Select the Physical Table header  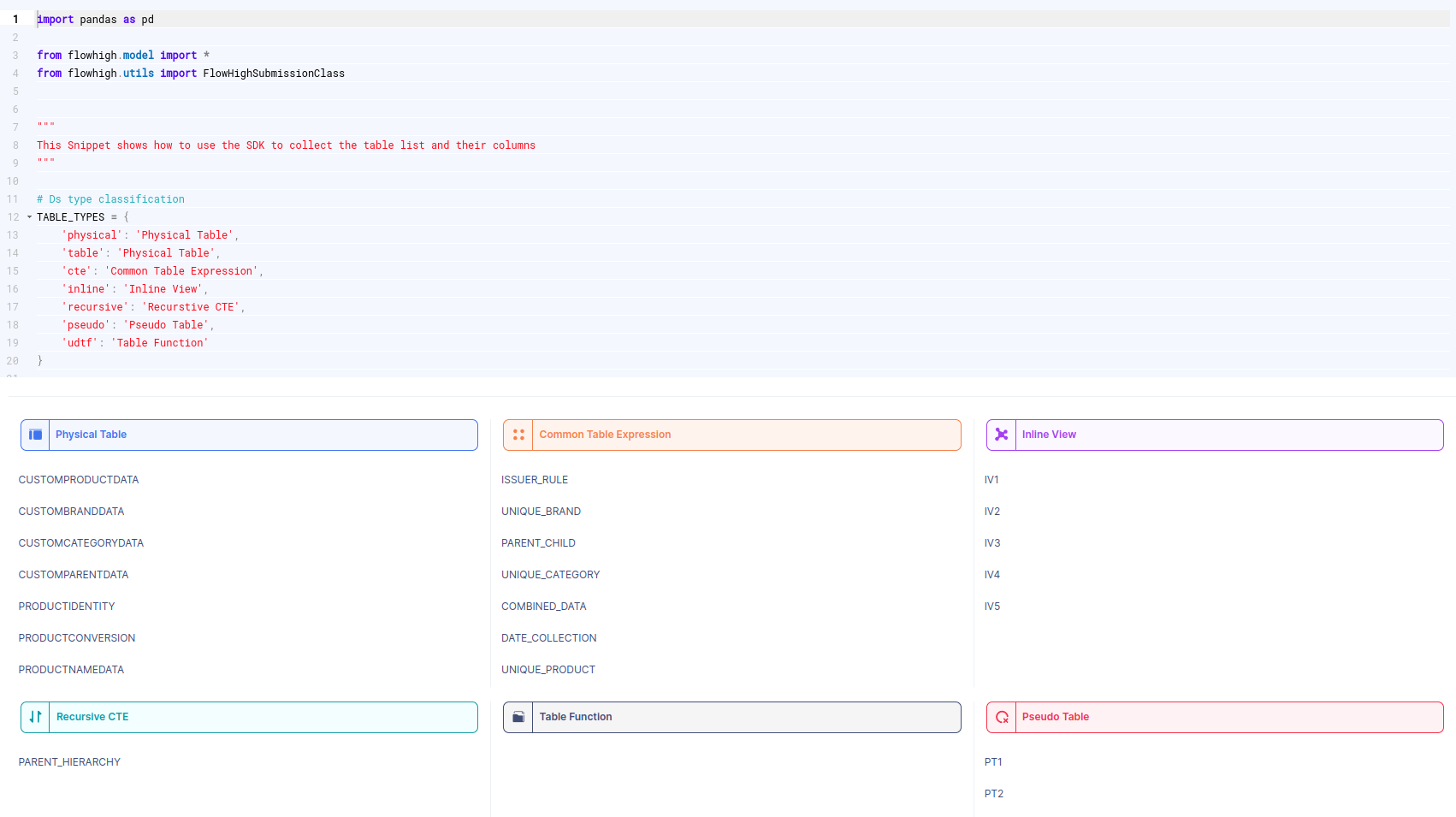249,435
